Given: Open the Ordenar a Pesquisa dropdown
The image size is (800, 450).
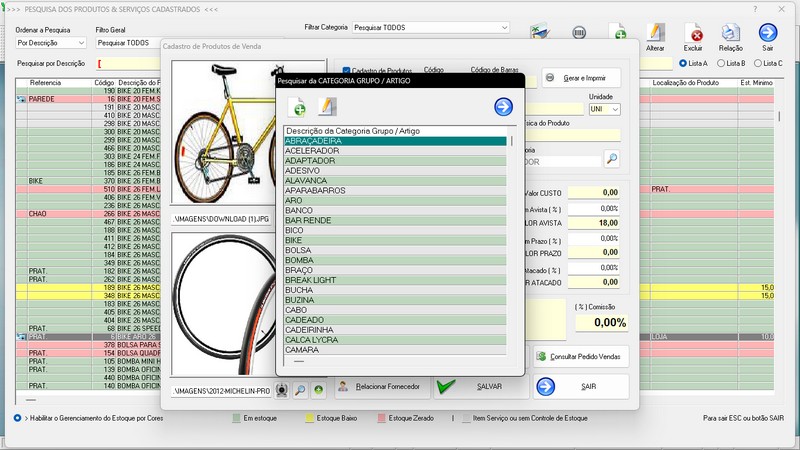Looking at the screenshot, I should click(x=80, y=43).
